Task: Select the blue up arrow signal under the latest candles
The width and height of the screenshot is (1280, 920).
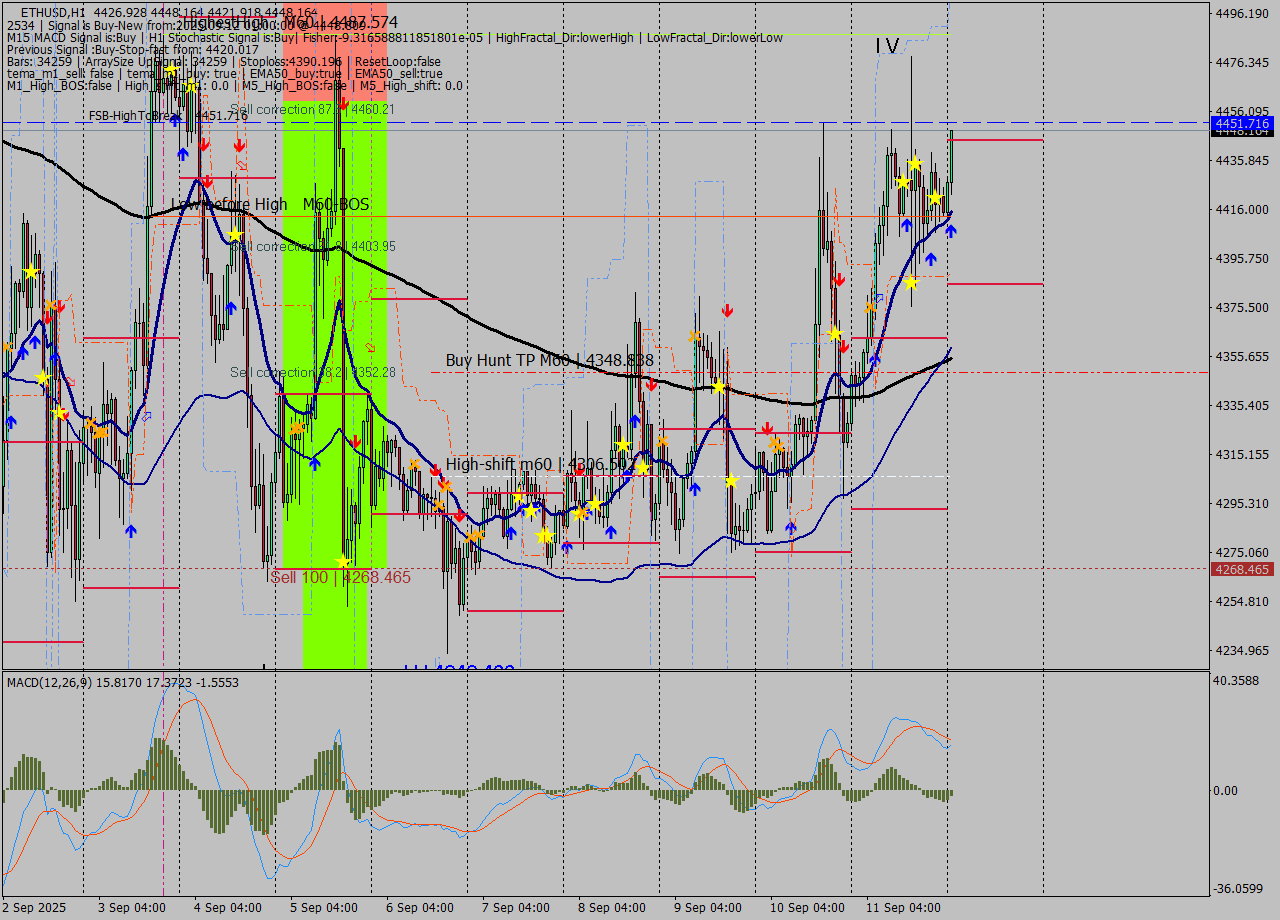Action: pyautogui.click(x=952, y=231)
